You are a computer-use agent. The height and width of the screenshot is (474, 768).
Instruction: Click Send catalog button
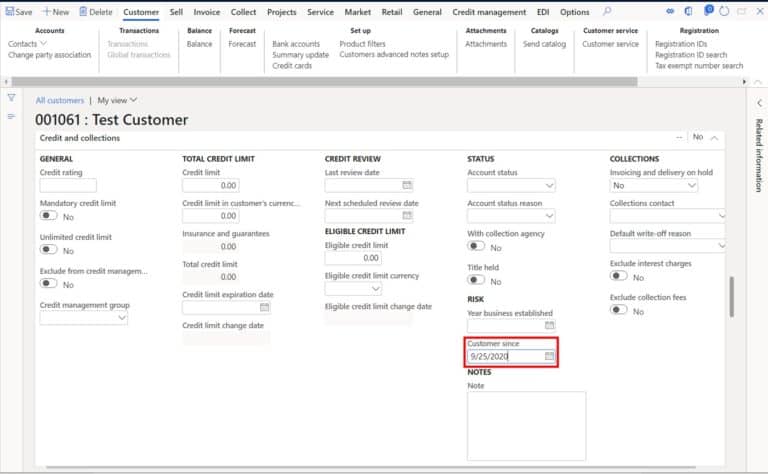[x=544, y=44]
